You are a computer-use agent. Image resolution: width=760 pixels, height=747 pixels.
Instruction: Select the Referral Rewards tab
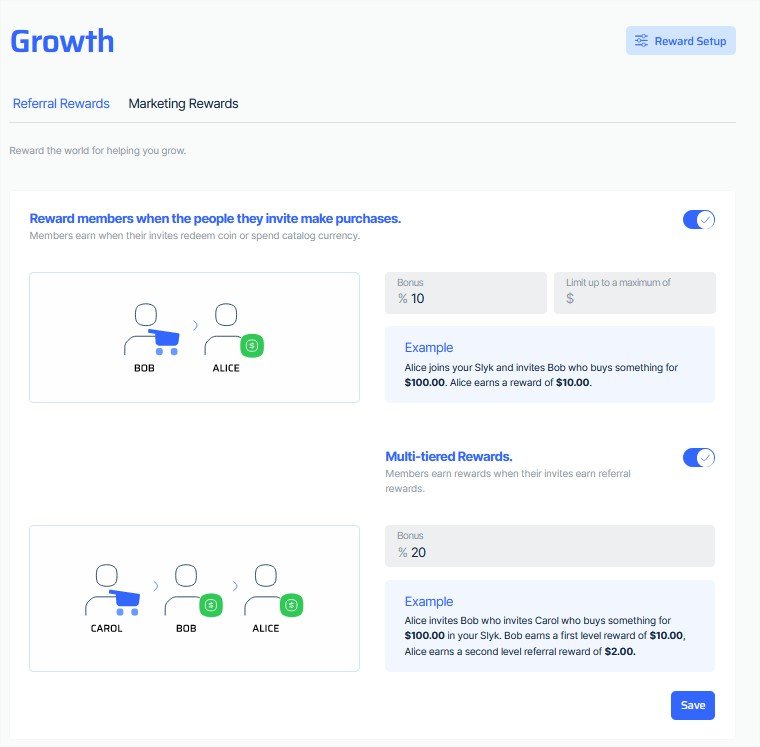pyautogui.click(x=61, y=104)
